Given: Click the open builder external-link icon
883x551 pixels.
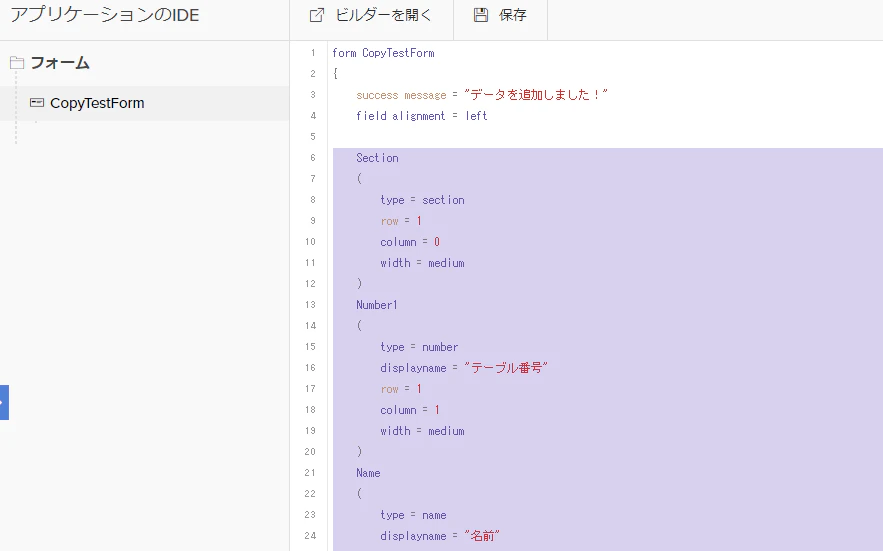Looking at the screenshot, I should pyautogui.click(x=317, y=15).
